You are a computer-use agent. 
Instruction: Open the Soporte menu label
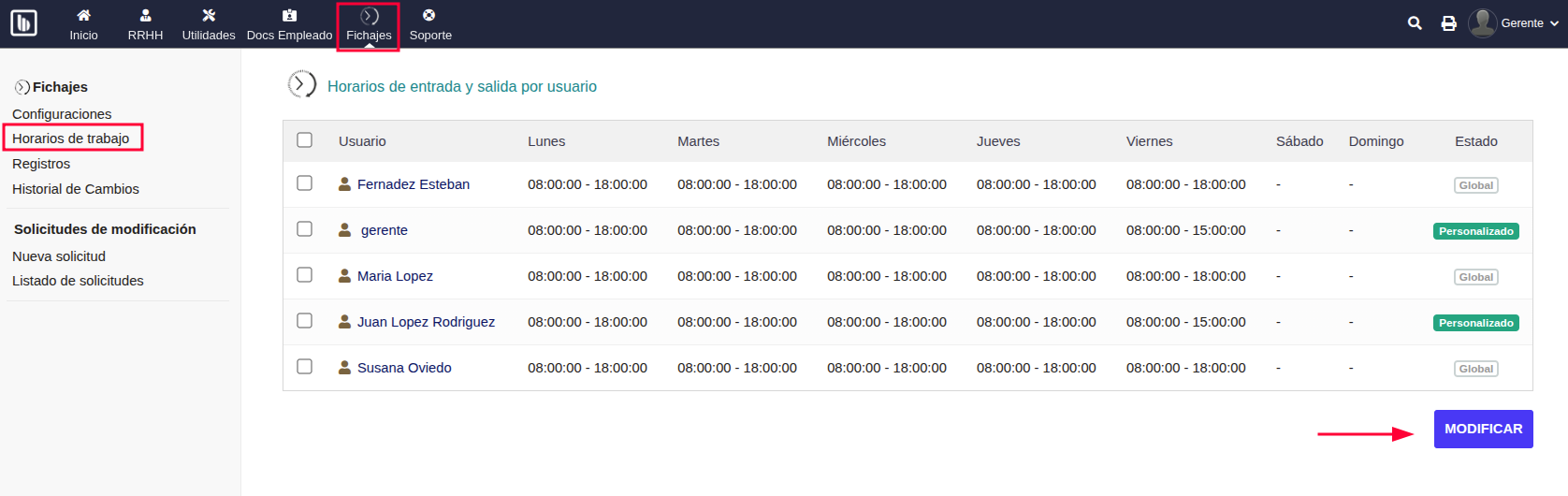click(430, 36)
